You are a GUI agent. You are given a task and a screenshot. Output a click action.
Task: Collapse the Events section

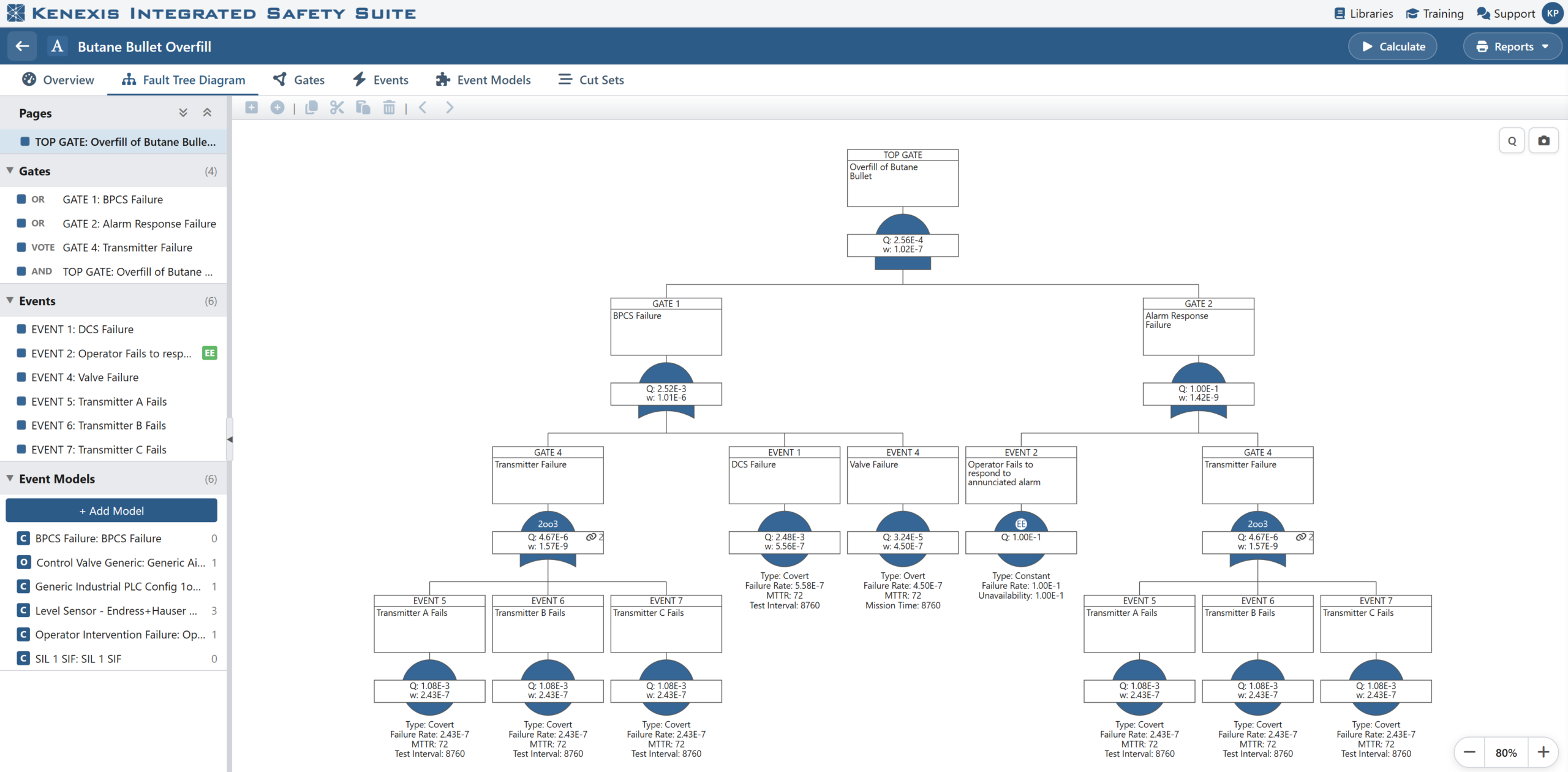coord(10,301)
